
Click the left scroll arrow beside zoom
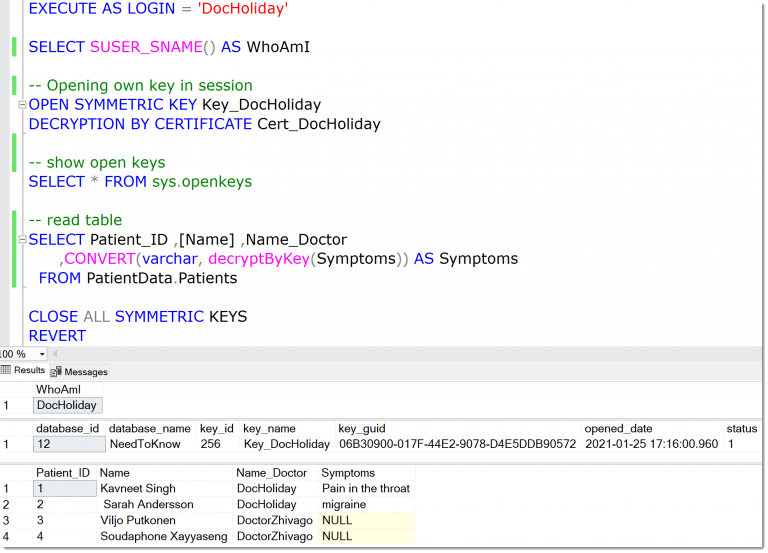pos(56,354)
